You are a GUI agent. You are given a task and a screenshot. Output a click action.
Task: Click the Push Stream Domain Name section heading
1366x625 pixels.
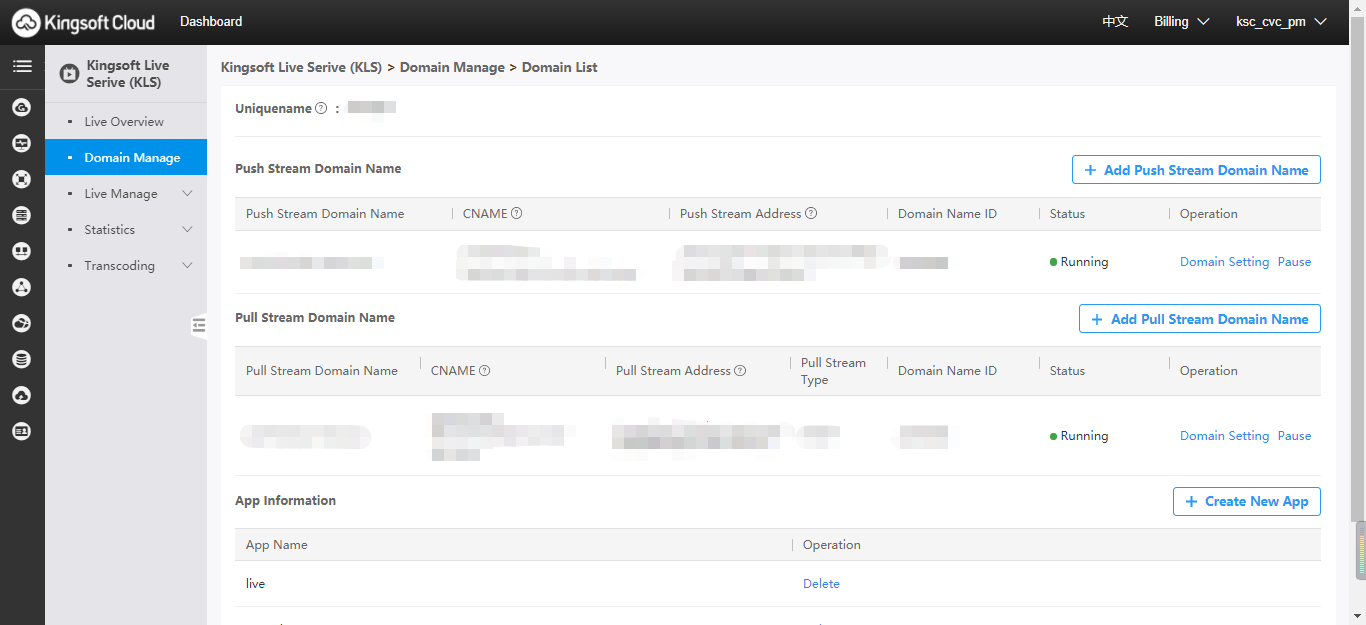point(318,168)
